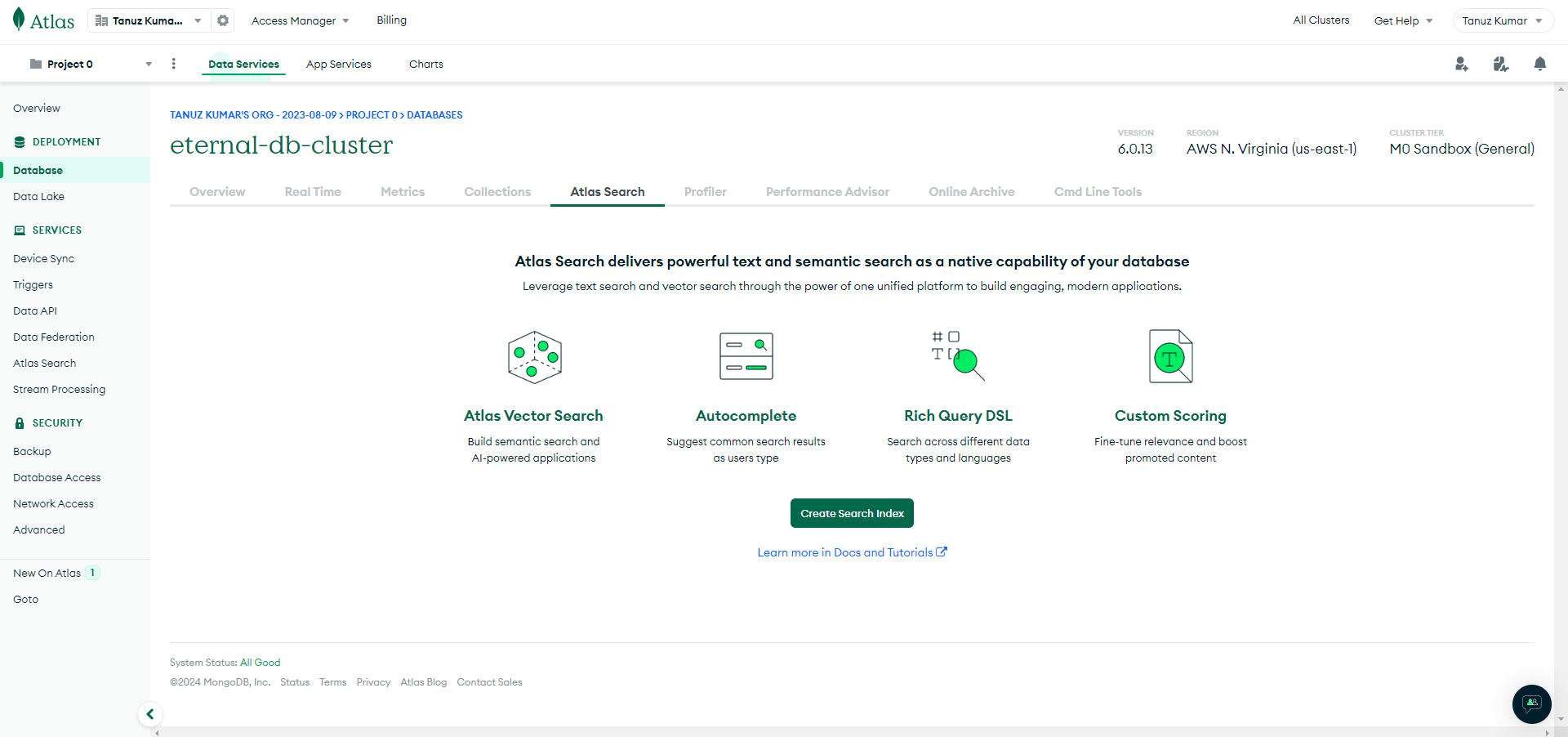Click the MongoDB Atlas leaf logo
The image size is (1568, 737).
pos(18,20)
